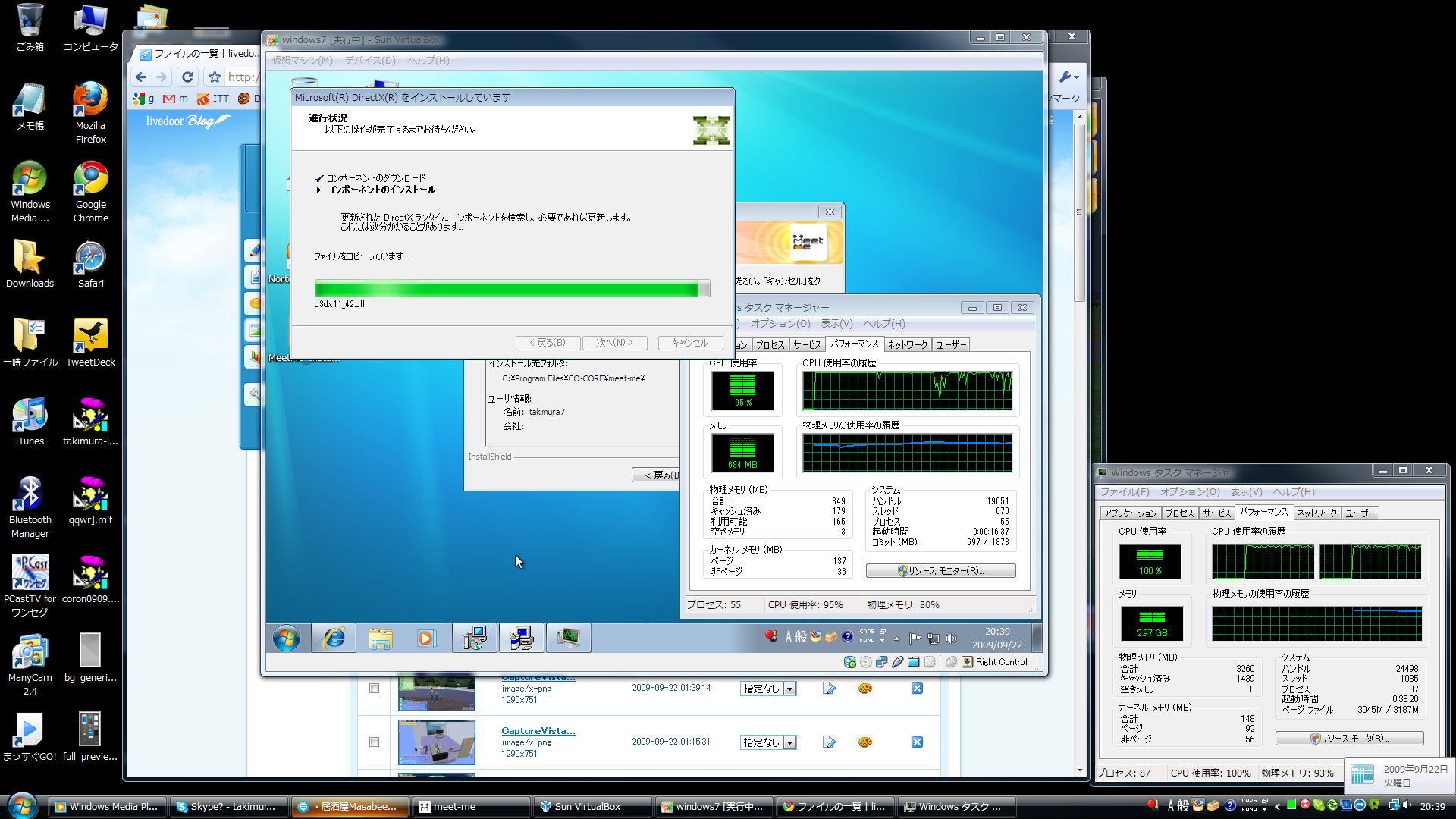The image size is (1456, 819).
Task: Launch iTunes from the desktop
Action: click(30, 422)
